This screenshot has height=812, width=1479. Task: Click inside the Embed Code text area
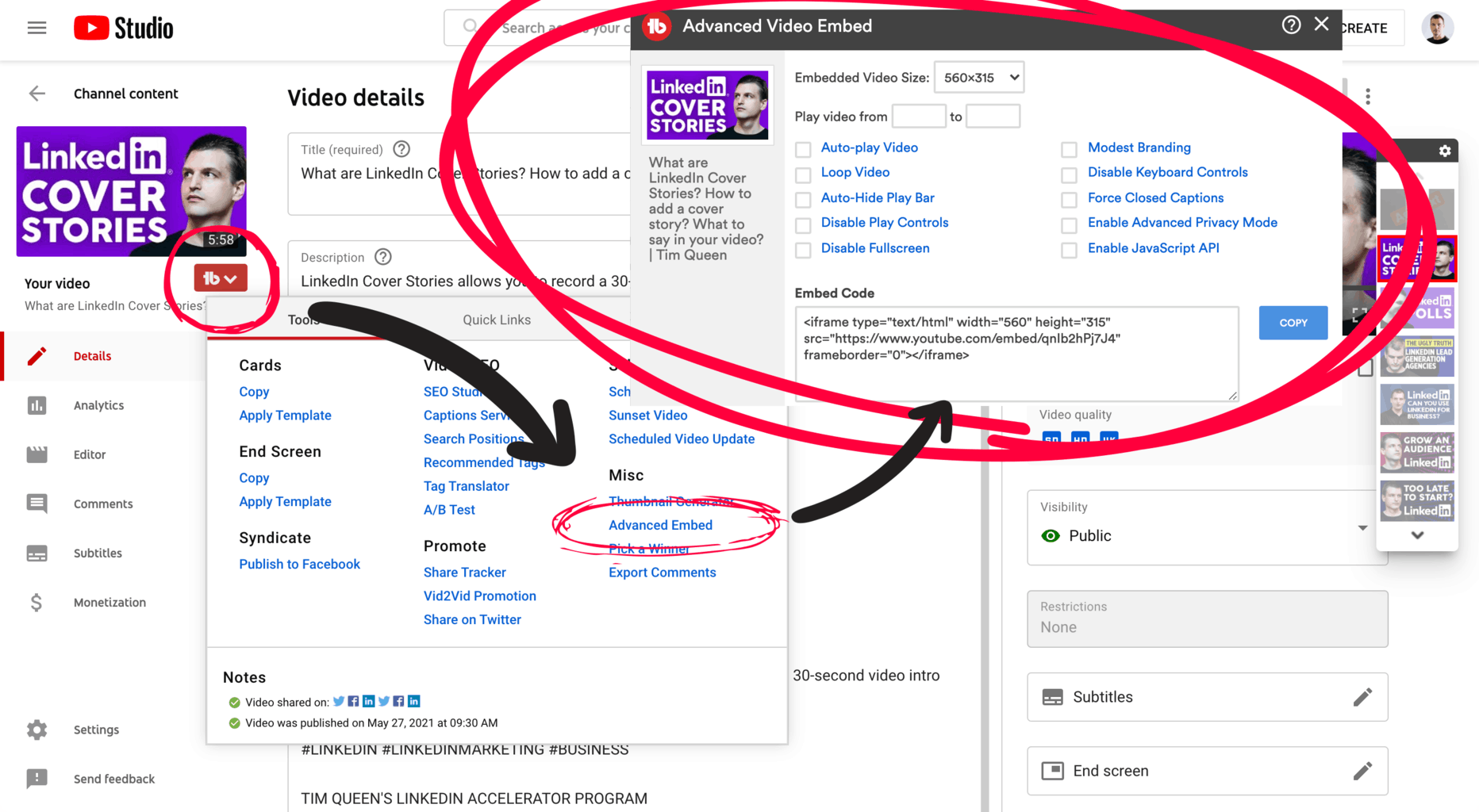click(x=1016, y=354)
